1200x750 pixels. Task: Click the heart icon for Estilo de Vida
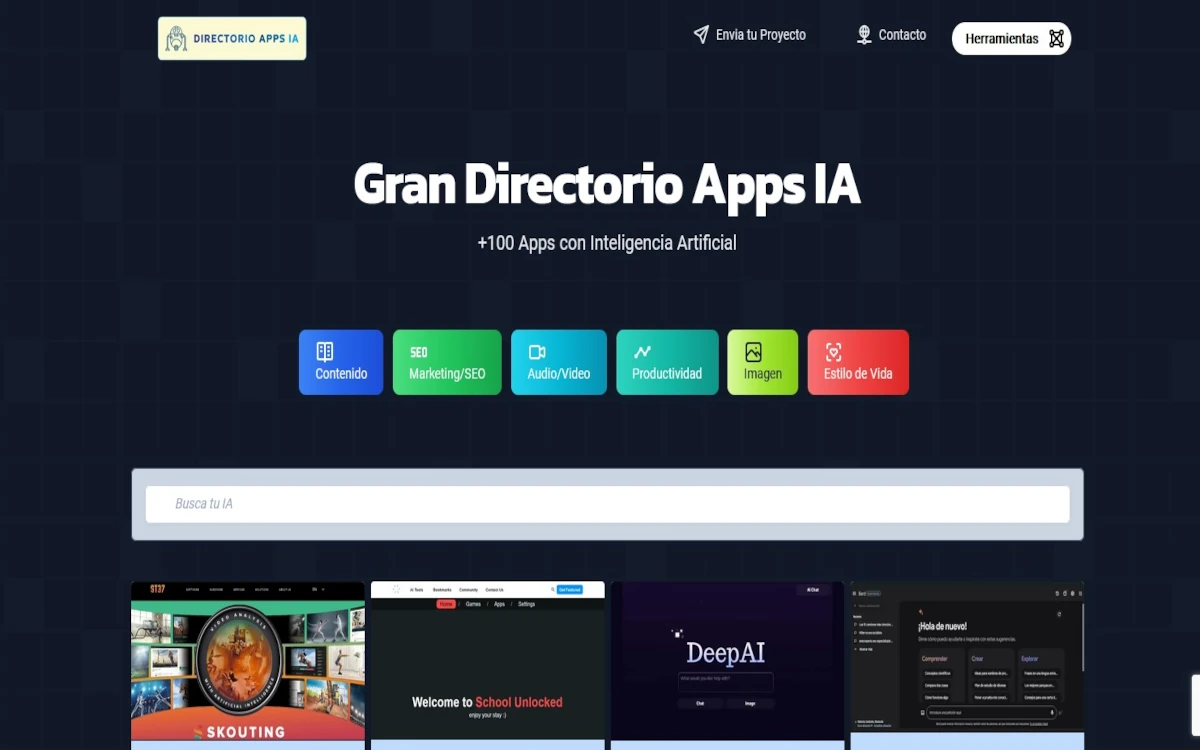point(833,352)
